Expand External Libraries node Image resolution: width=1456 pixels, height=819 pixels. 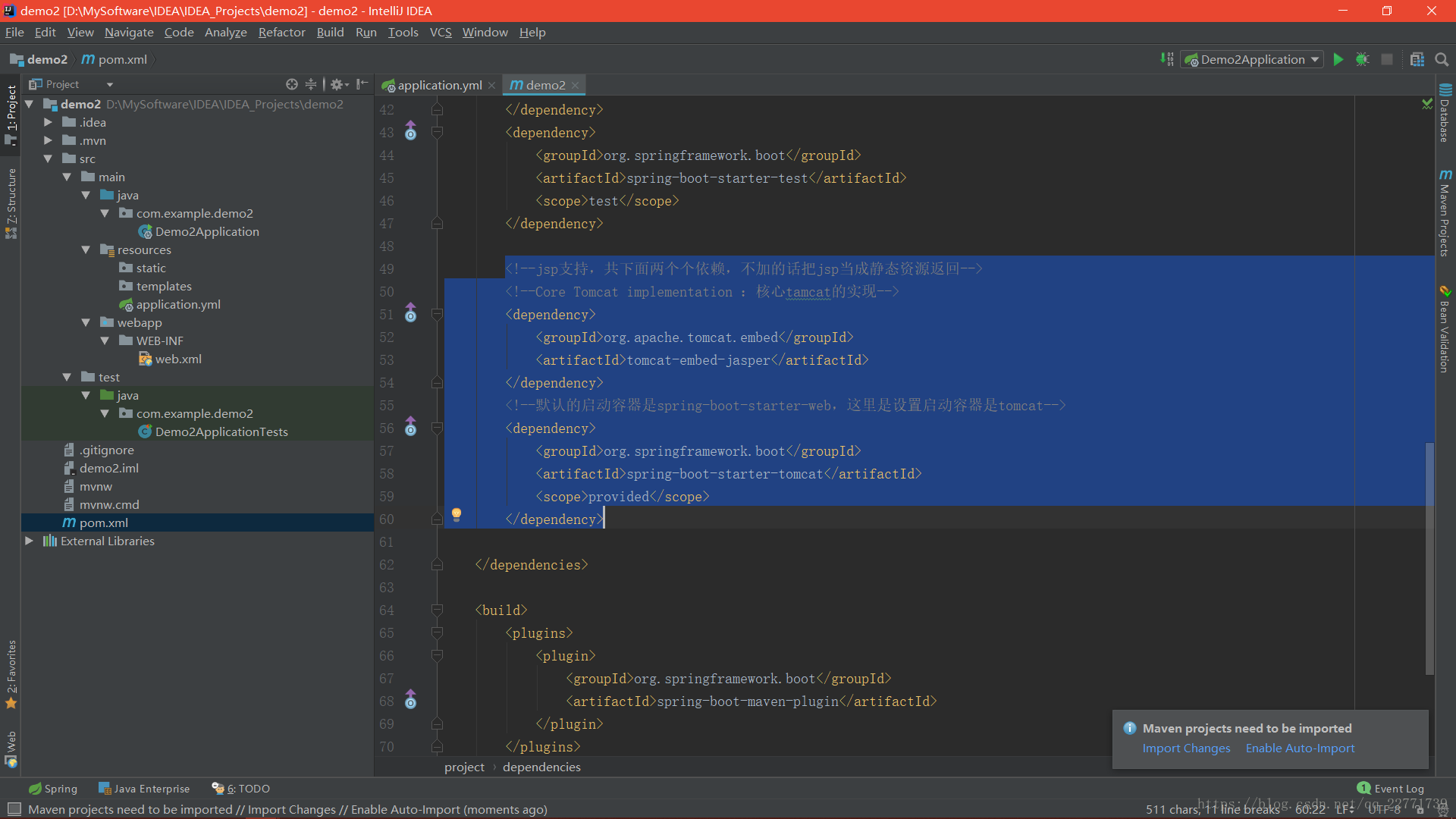[29, 541]
